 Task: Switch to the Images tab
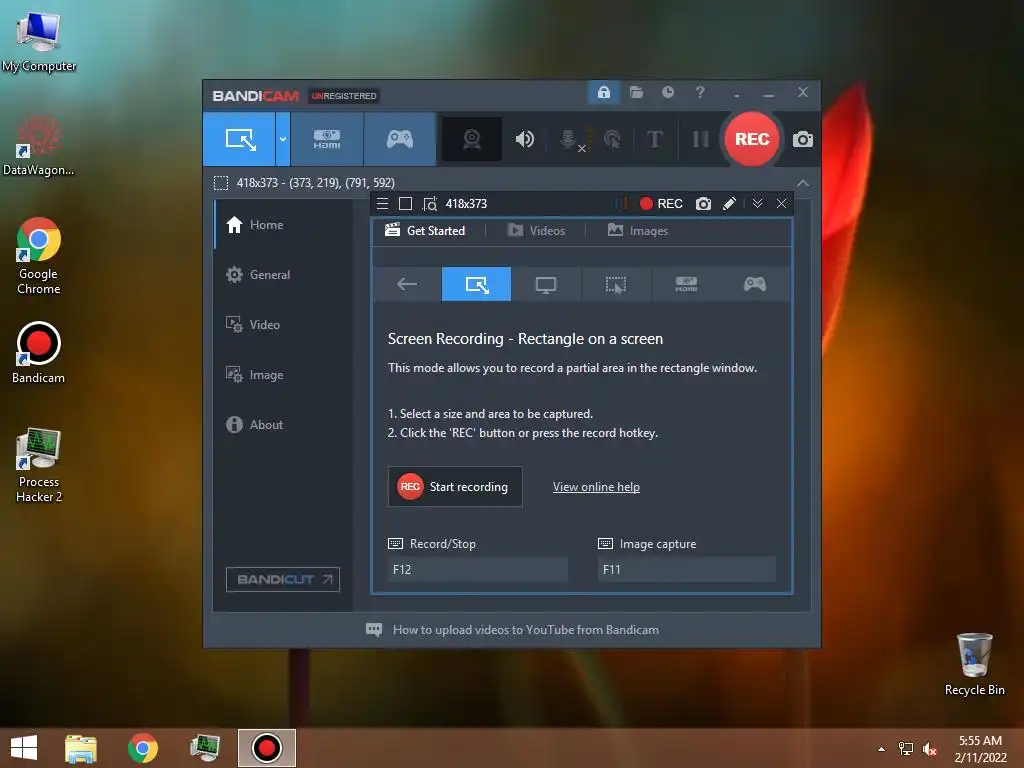click(x=638, y=231)
